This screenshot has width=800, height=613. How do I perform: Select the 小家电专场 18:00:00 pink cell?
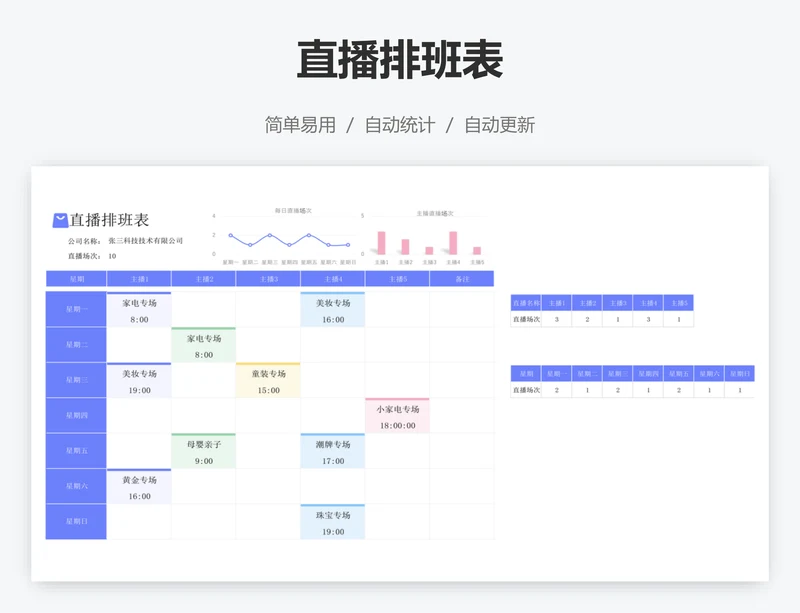397,416
